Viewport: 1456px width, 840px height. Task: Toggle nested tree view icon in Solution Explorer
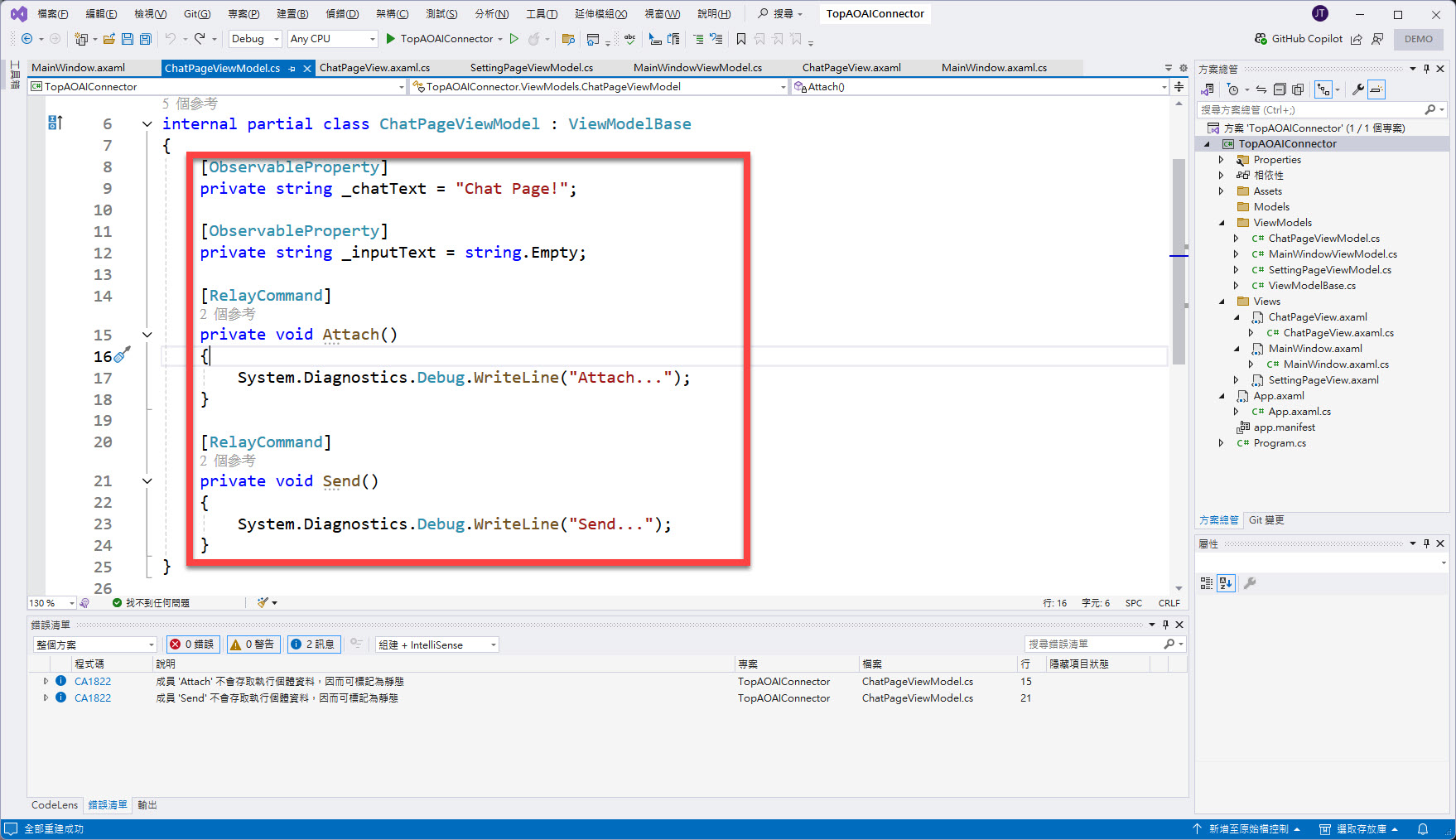1324,89
